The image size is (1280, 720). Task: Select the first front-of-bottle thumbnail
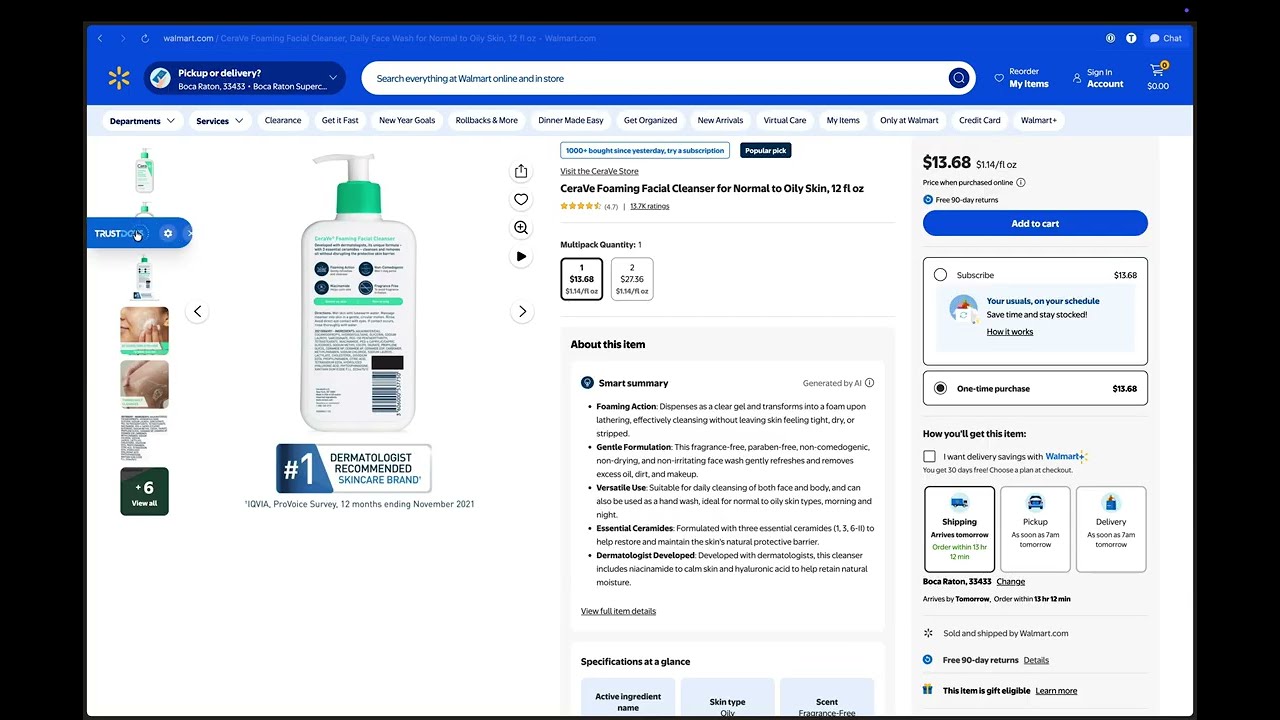coord(144,171)
